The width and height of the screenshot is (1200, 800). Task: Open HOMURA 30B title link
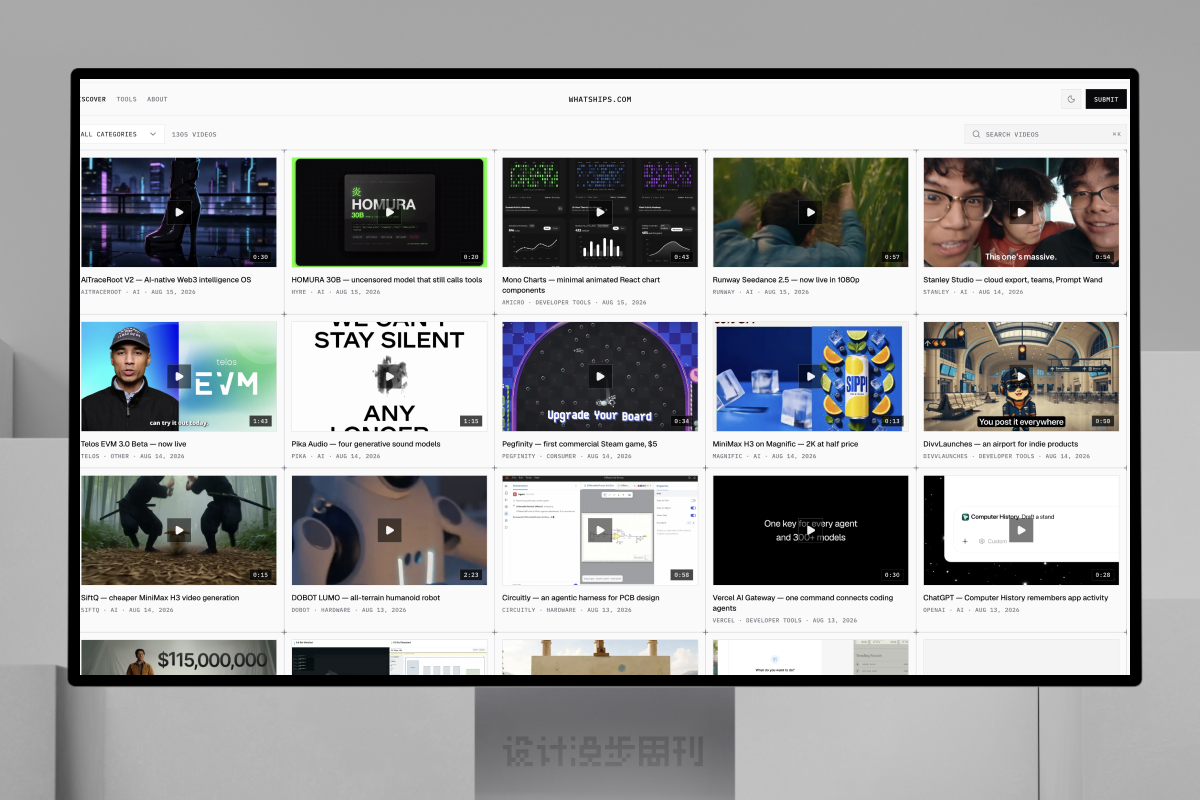387,280
